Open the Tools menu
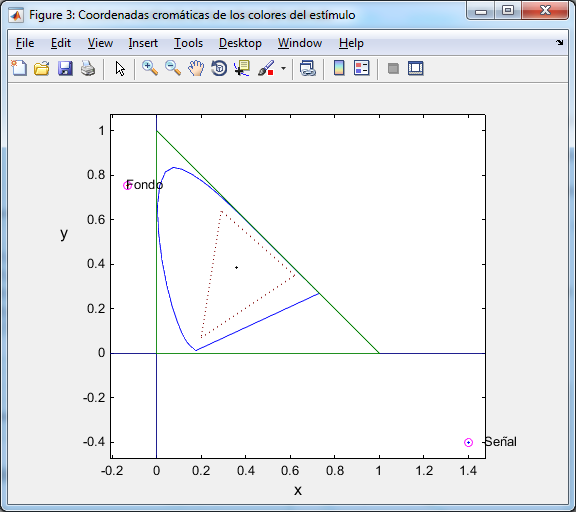The height and width of the screenshot is (512, 576). point(188,43)
